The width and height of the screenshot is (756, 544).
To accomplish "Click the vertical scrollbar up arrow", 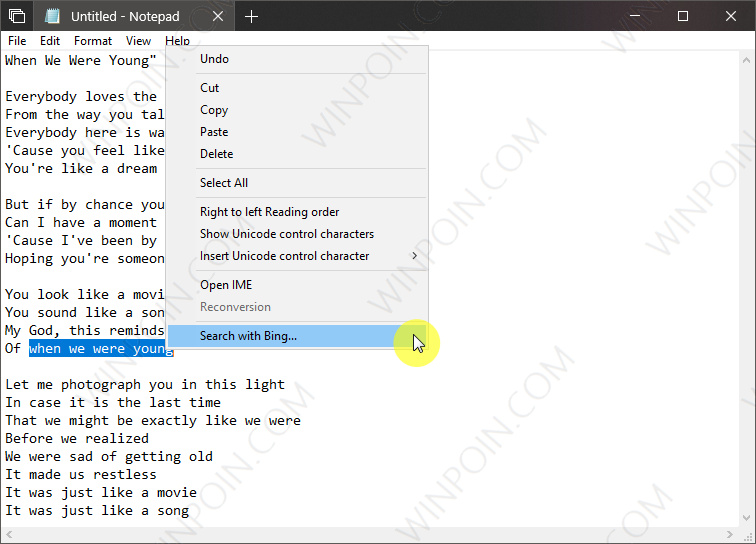I will [746, 60].
